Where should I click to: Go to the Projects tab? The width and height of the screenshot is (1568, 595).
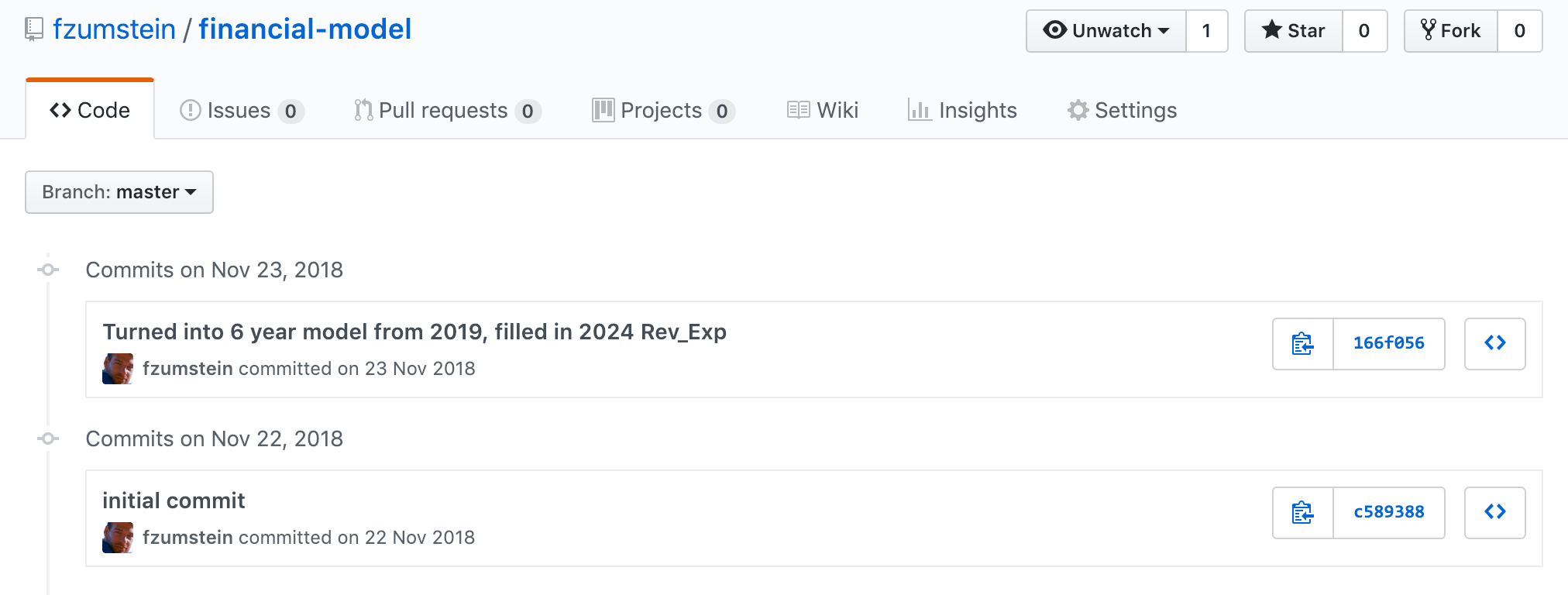tap(662, 111)
